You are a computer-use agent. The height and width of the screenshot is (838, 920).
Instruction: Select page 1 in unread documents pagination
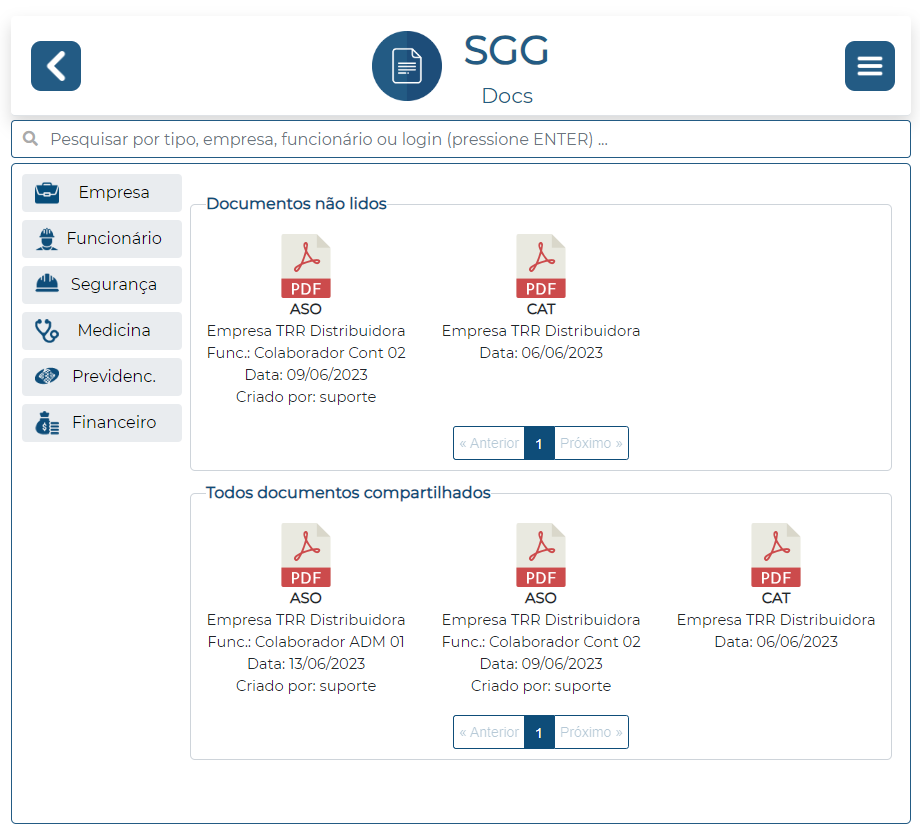click(x=539, y=443)
